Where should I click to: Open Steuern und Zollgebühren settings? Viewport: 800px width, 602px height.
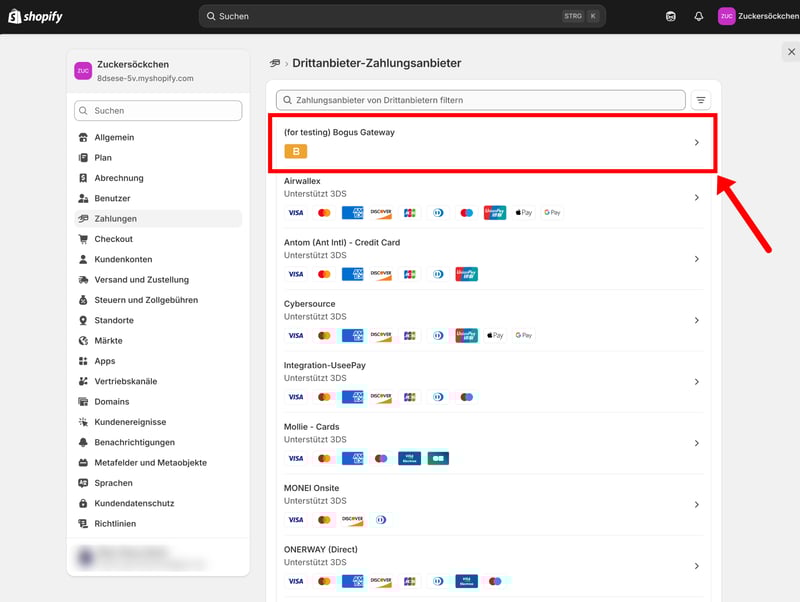coord(145,300)
